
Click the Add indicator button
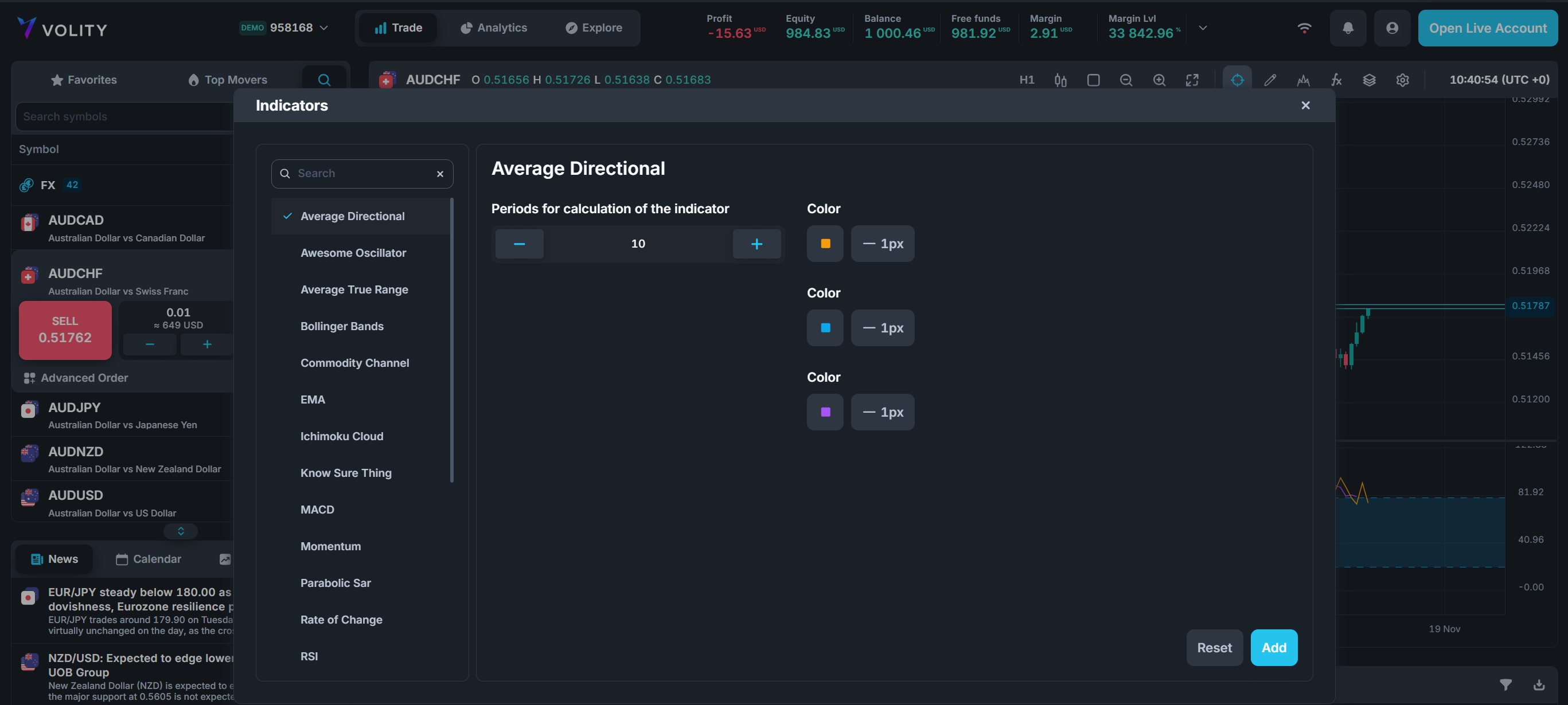point(1273,647)
